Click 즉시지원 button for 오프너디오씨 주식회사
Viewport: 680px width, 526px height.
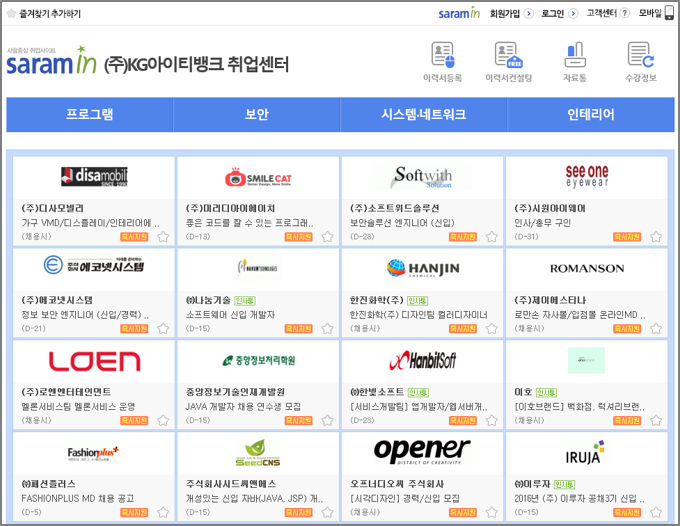click(463, 513)
